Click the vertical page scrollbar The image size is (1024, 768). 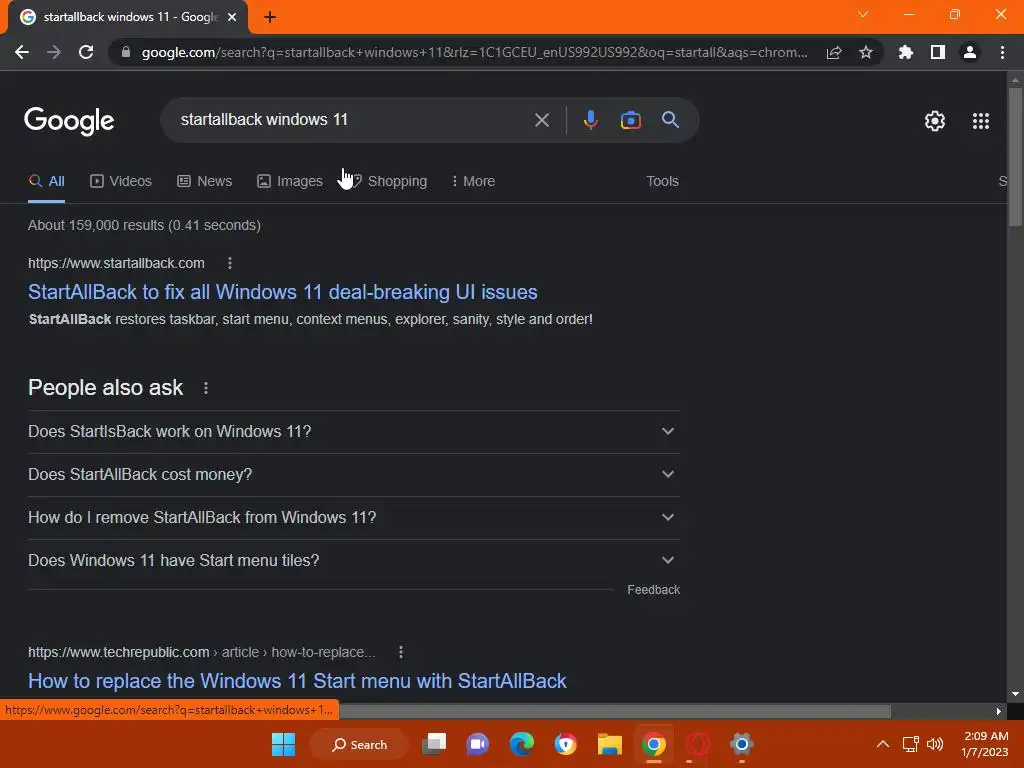(x=1015, y=157)
